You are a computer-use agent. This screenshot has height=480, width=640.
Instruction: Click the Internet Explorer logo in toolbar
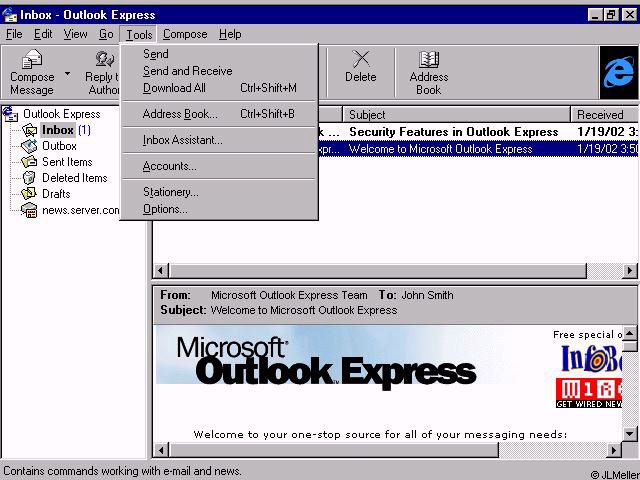pyautogui.click(x=619, y=73)
